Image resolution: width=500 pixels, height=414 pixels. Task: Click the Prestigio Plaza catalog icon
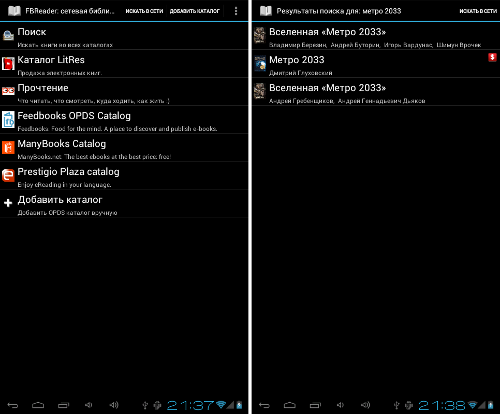[x=8, y=175]
